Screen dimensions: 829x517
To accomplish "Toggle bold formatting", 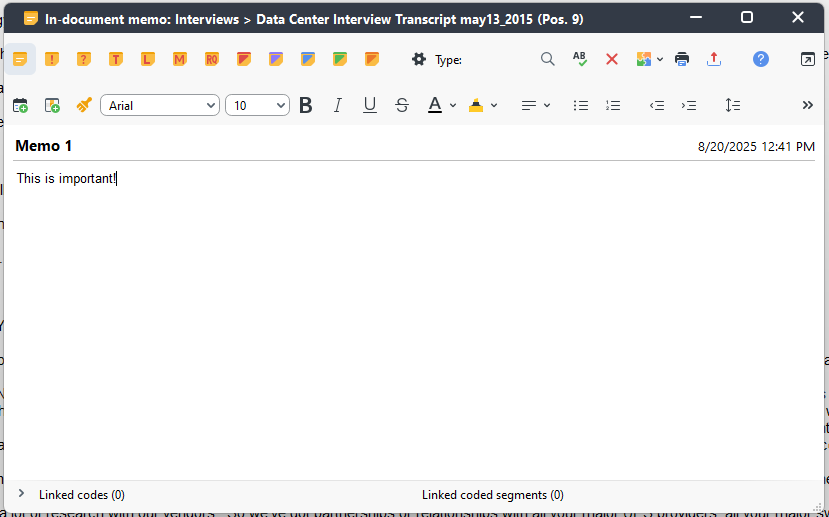I will (306, 105).
